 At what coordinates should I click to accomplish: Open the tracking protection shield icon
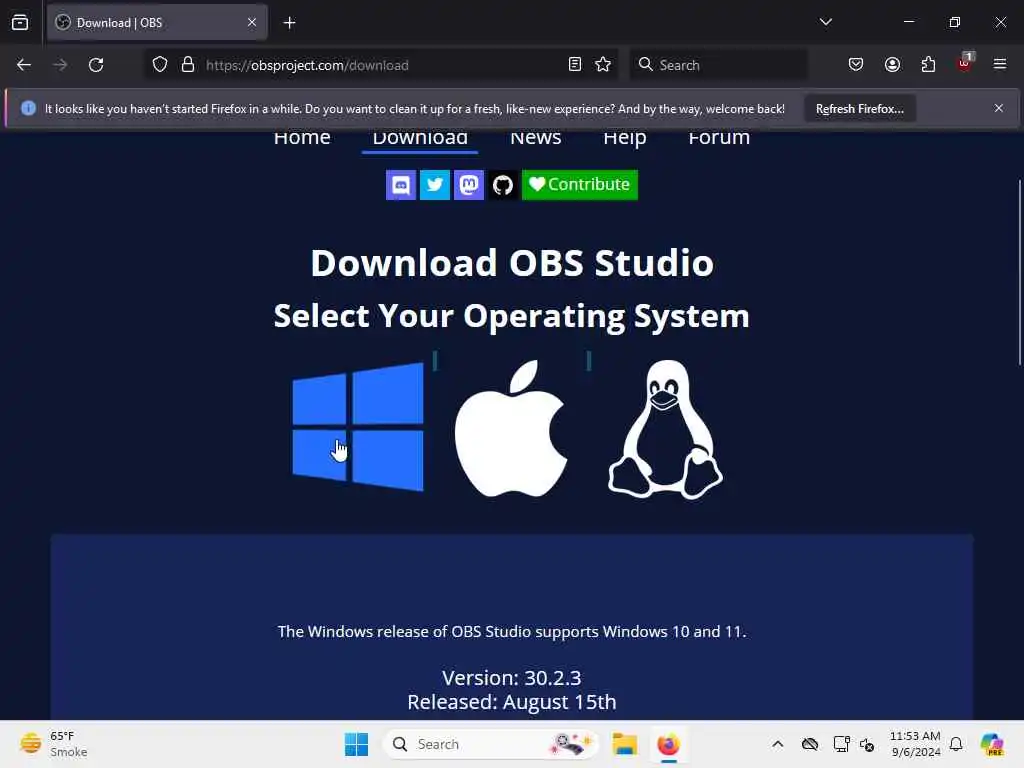160,65
